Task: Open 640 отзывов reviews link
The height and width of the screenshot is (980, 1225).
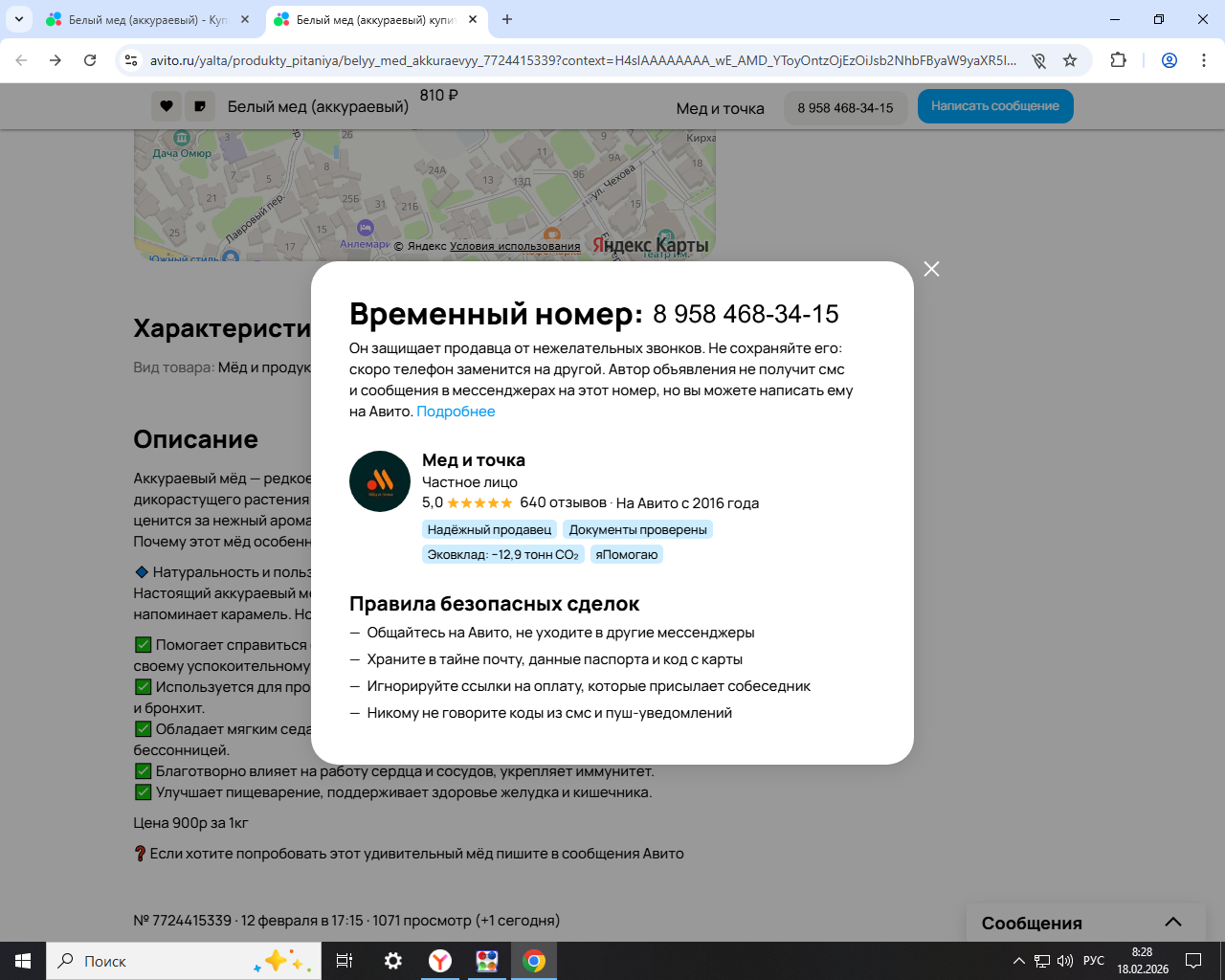Action: 563,502
